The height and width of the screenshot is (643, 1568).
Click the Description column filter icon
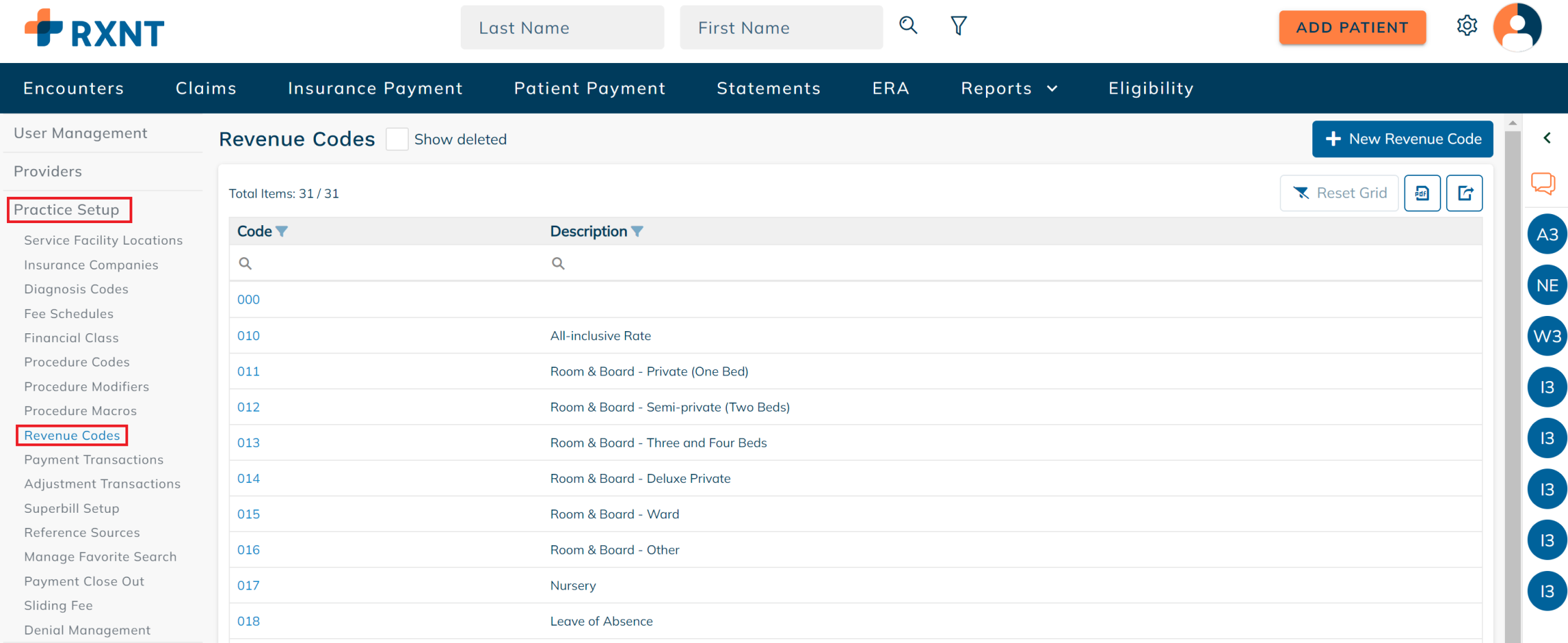637,231
